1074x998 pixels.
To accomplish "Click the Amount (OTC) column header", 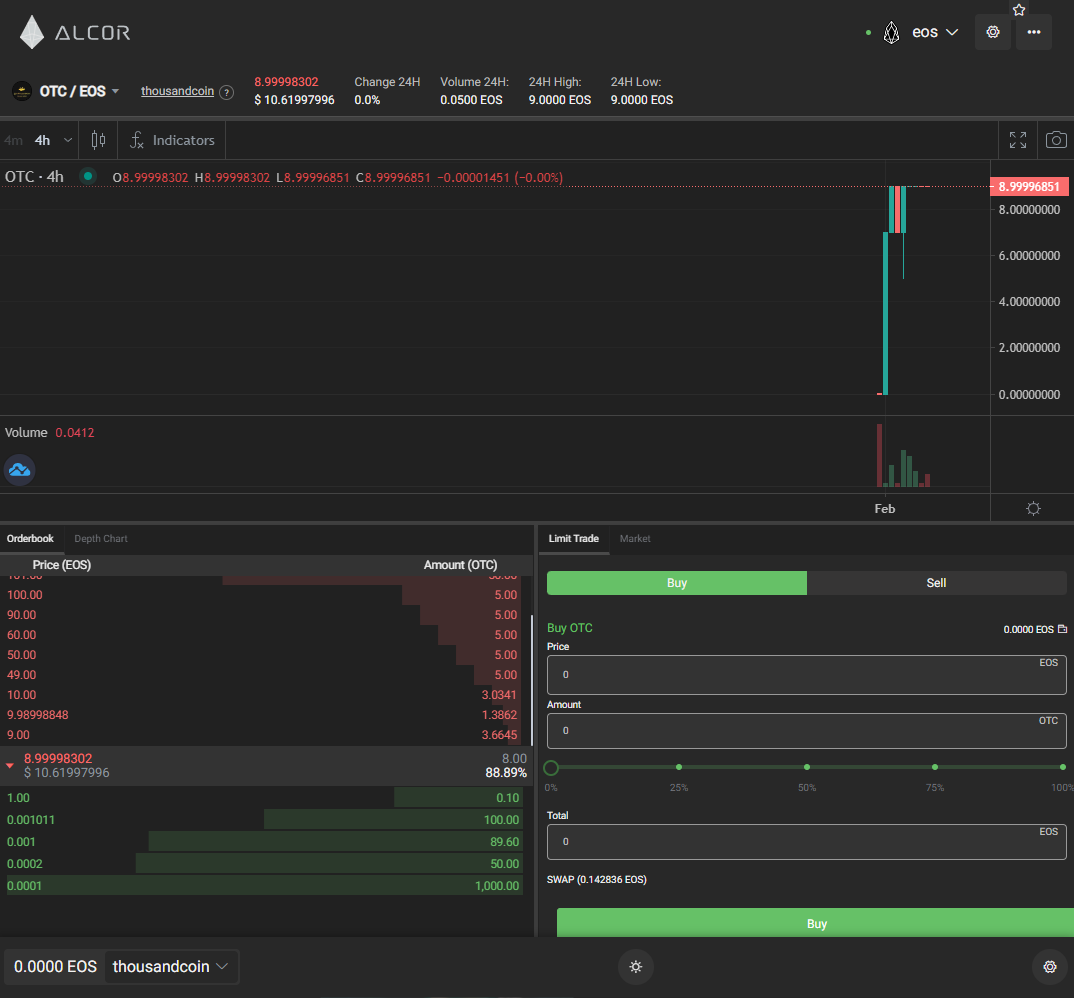I will click(x=460, y=564).
